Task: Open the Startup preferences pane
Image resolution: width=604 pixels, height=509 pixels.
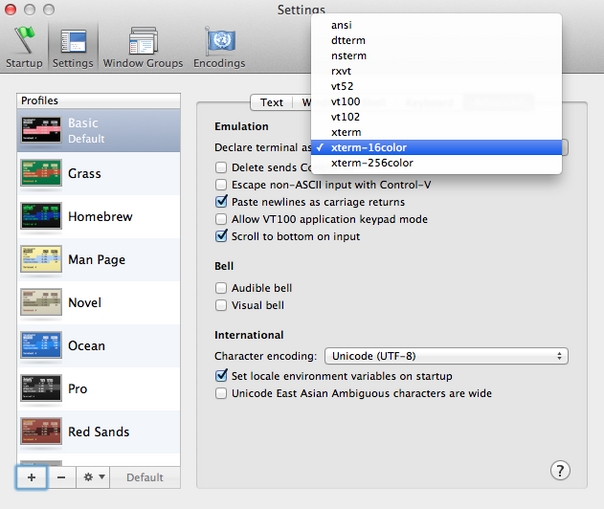Action: [25, 45]
